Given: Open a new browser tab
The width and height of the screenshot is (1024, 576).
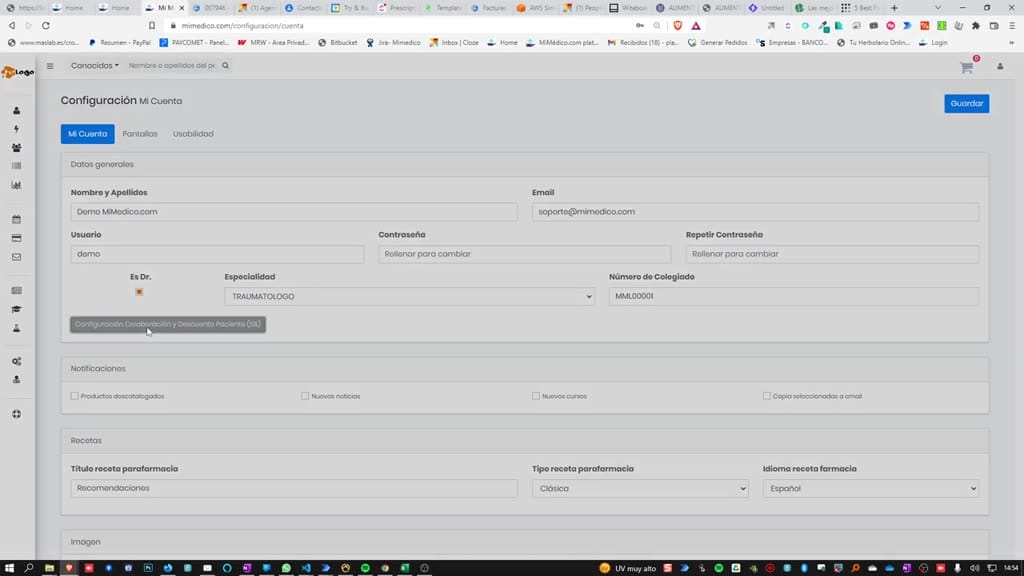Looking at the screenshot, I should coord(894,8).
